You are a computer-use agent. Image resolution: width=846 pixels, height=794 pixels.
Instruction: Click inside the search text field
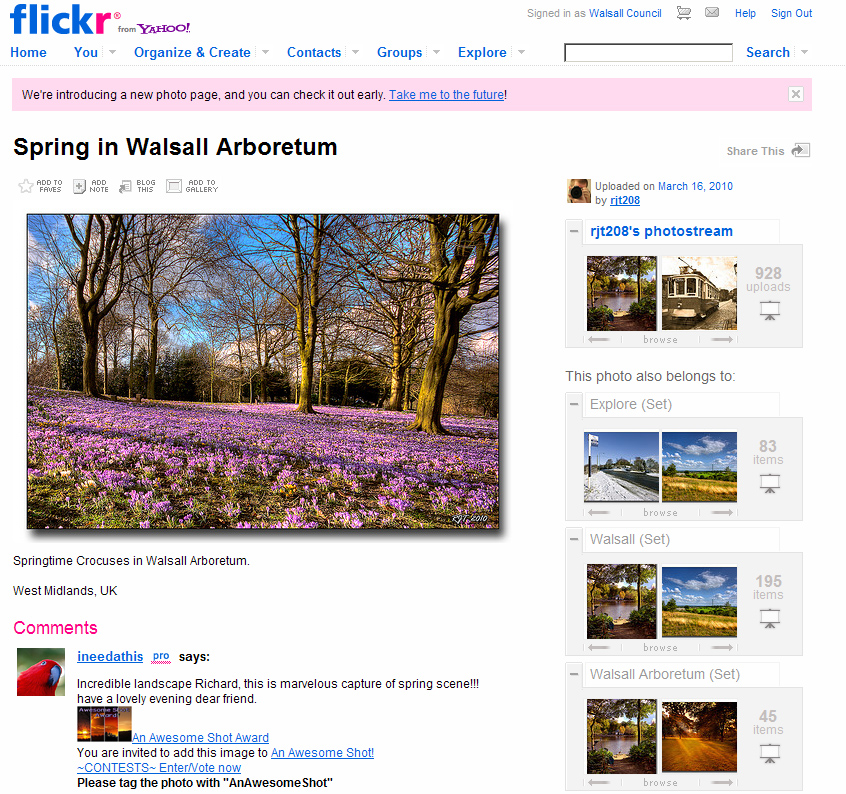click(x=648, y=53)
